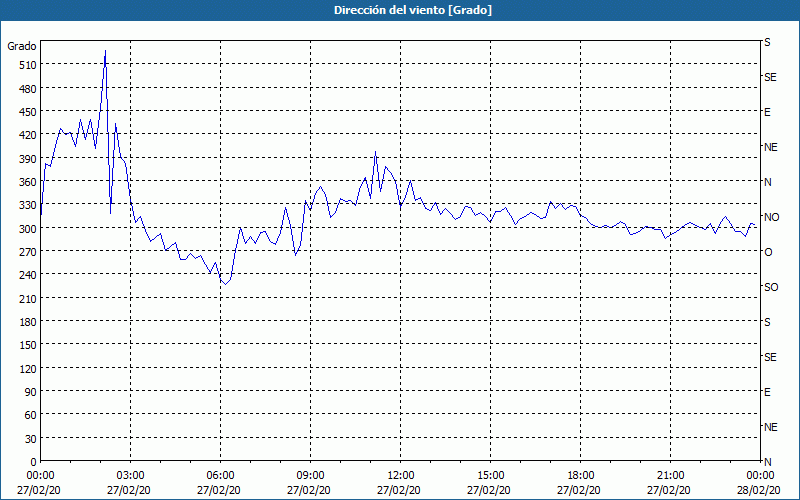The width and height of the screenshot is (800, 500).
Task: Click the 06:00 time axis label
Action: (220, 475)
